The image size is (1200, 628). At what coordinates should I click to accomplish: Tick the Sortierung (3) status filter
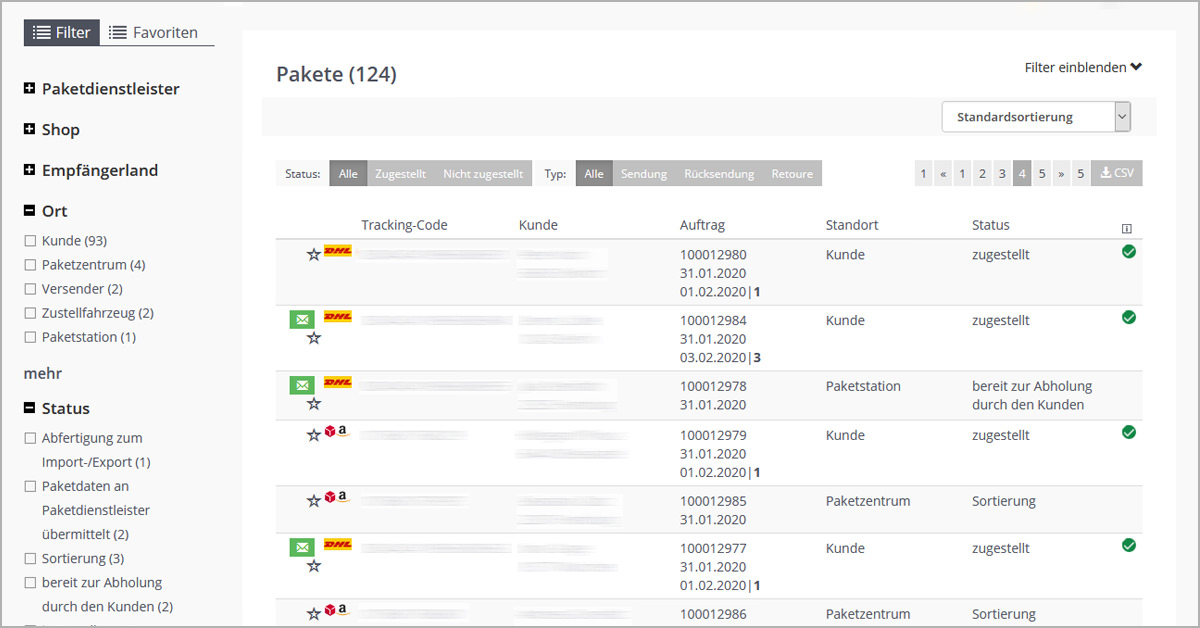(30, 559)
